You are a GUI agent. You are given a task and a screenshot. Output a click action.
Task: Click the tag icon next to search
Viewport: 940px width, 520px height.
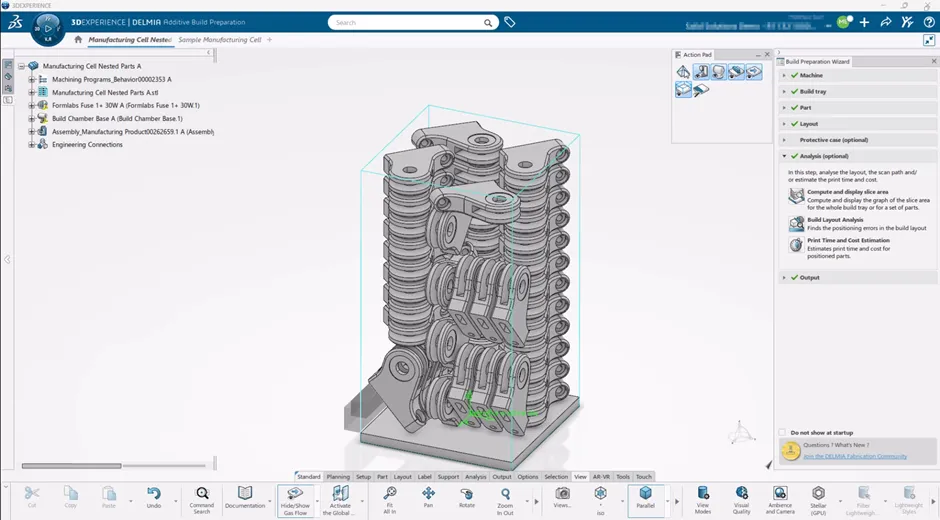pos(510,22)
